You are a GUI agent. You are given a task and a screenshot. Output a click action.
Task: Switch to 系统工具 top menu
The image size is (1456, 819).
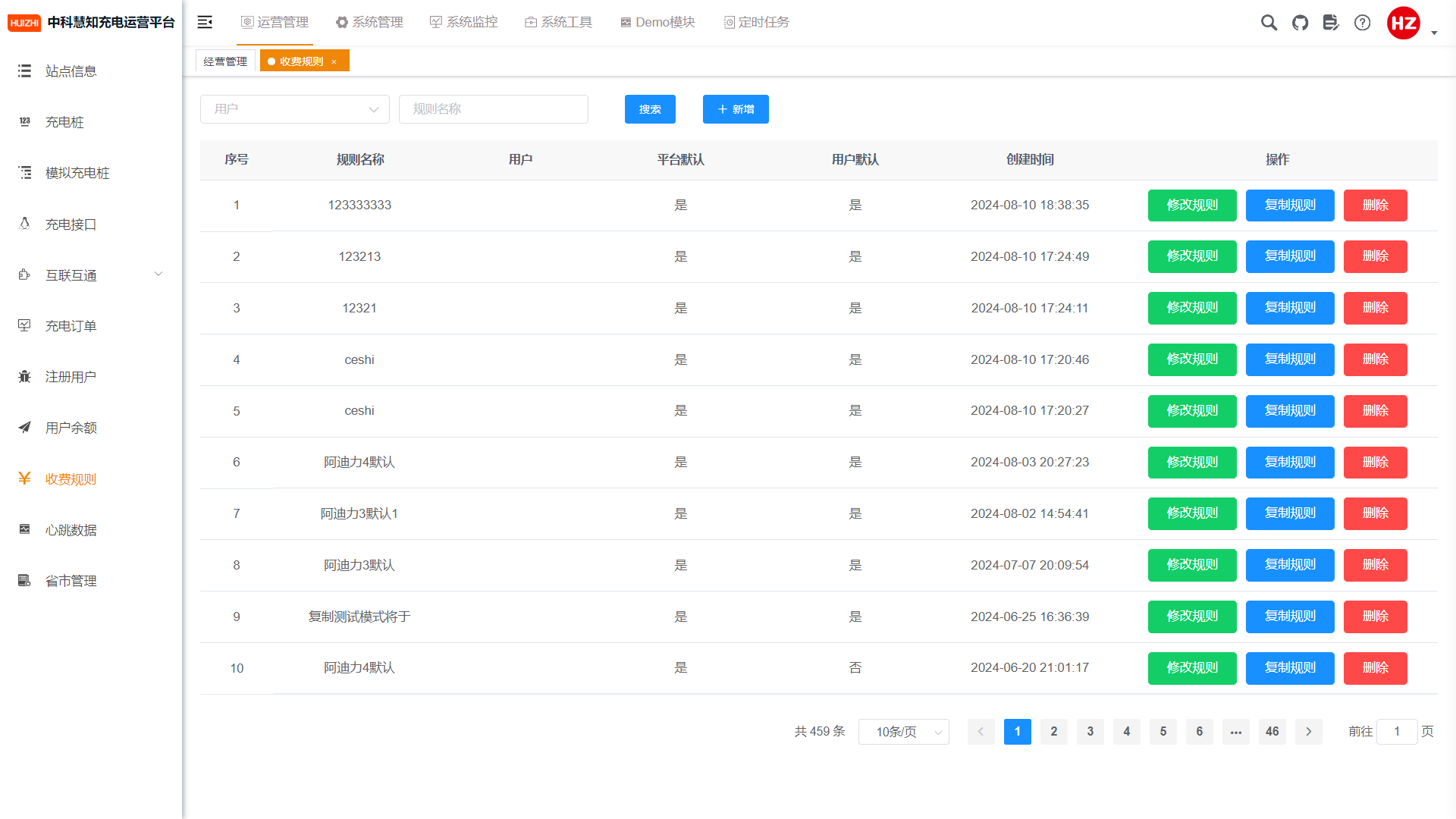pos(559,23)
